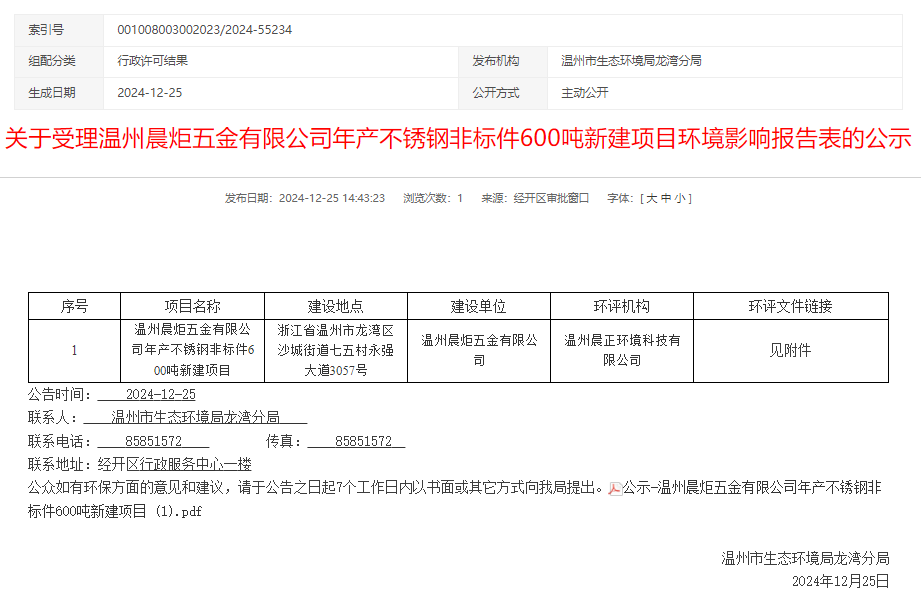Click the source 经开区审批窗口
921x593 pixels.
[x=551, y=198]
